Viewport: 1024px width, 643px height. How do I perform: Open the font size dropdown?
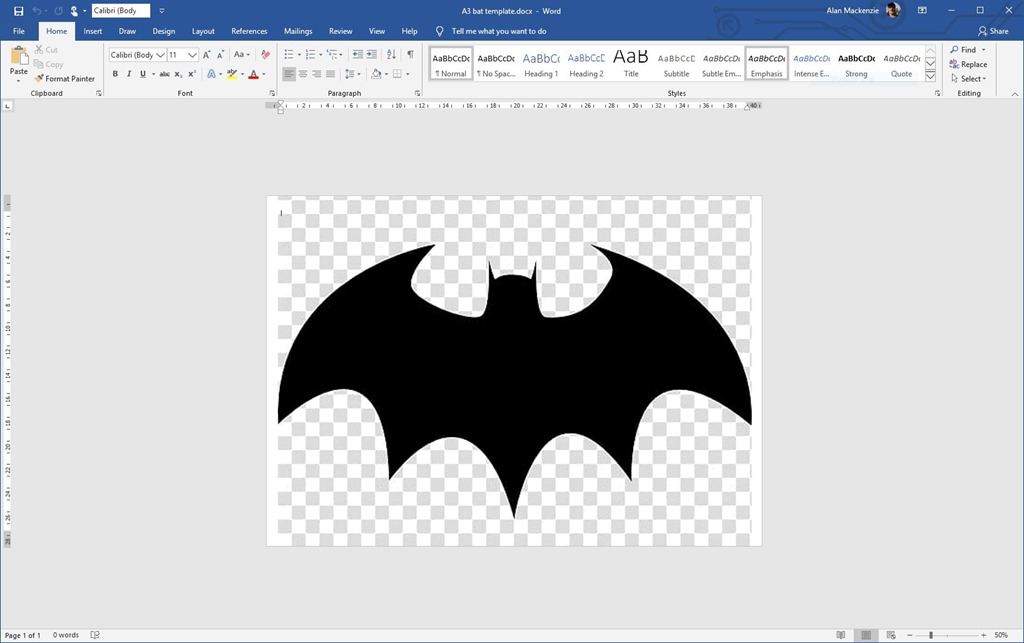click(x=192, y=55)
